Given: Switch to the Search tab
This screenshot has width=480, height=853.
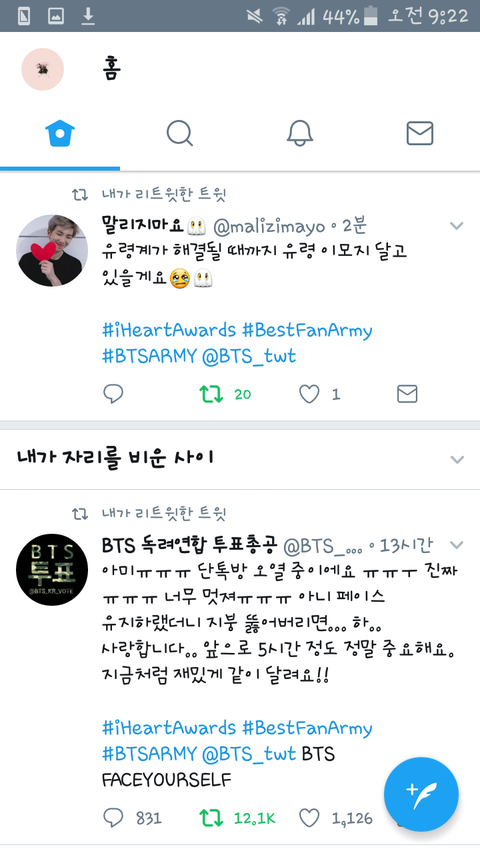Looking at the screenshot, I should pyautogui.click(x=180, y=133).
